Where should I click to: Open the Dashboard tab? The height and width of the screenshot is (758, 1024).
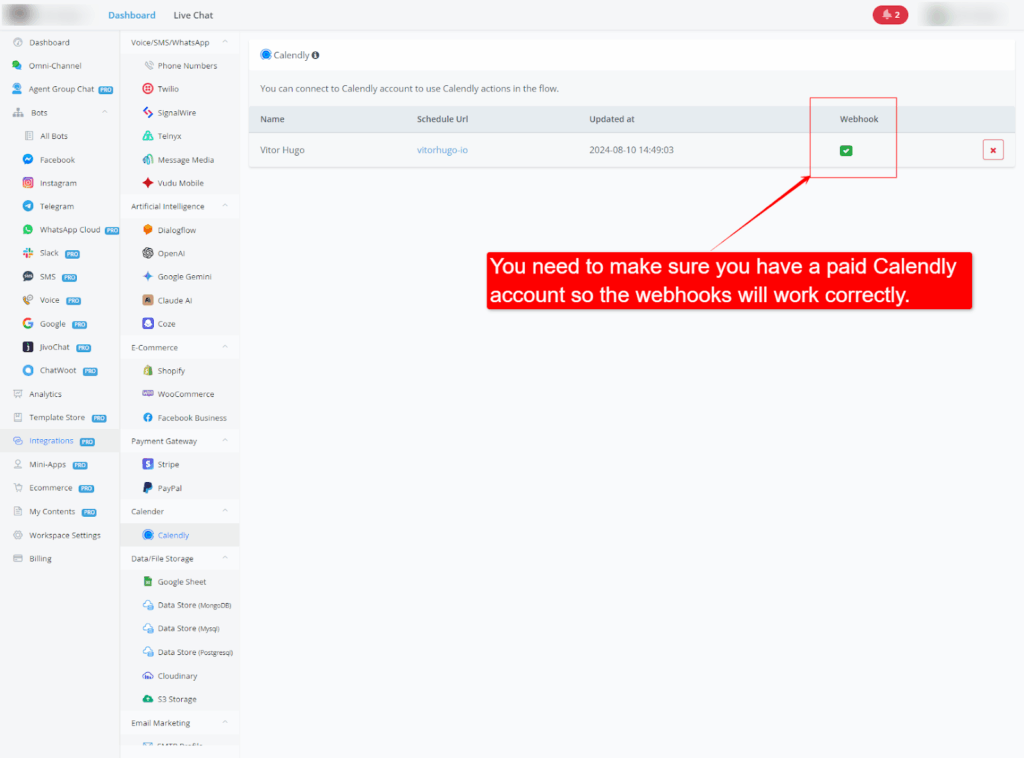point(131,15)
